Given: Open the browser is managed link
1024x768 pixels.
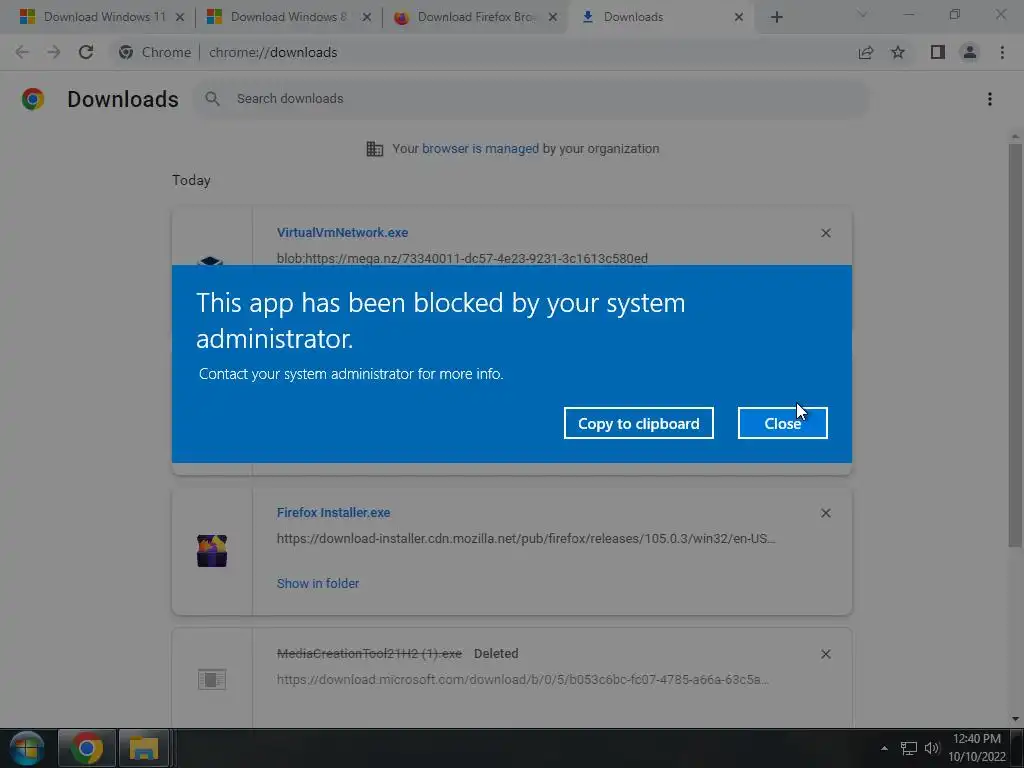Looking at the screenshot, I should click(x=480, y=148).
